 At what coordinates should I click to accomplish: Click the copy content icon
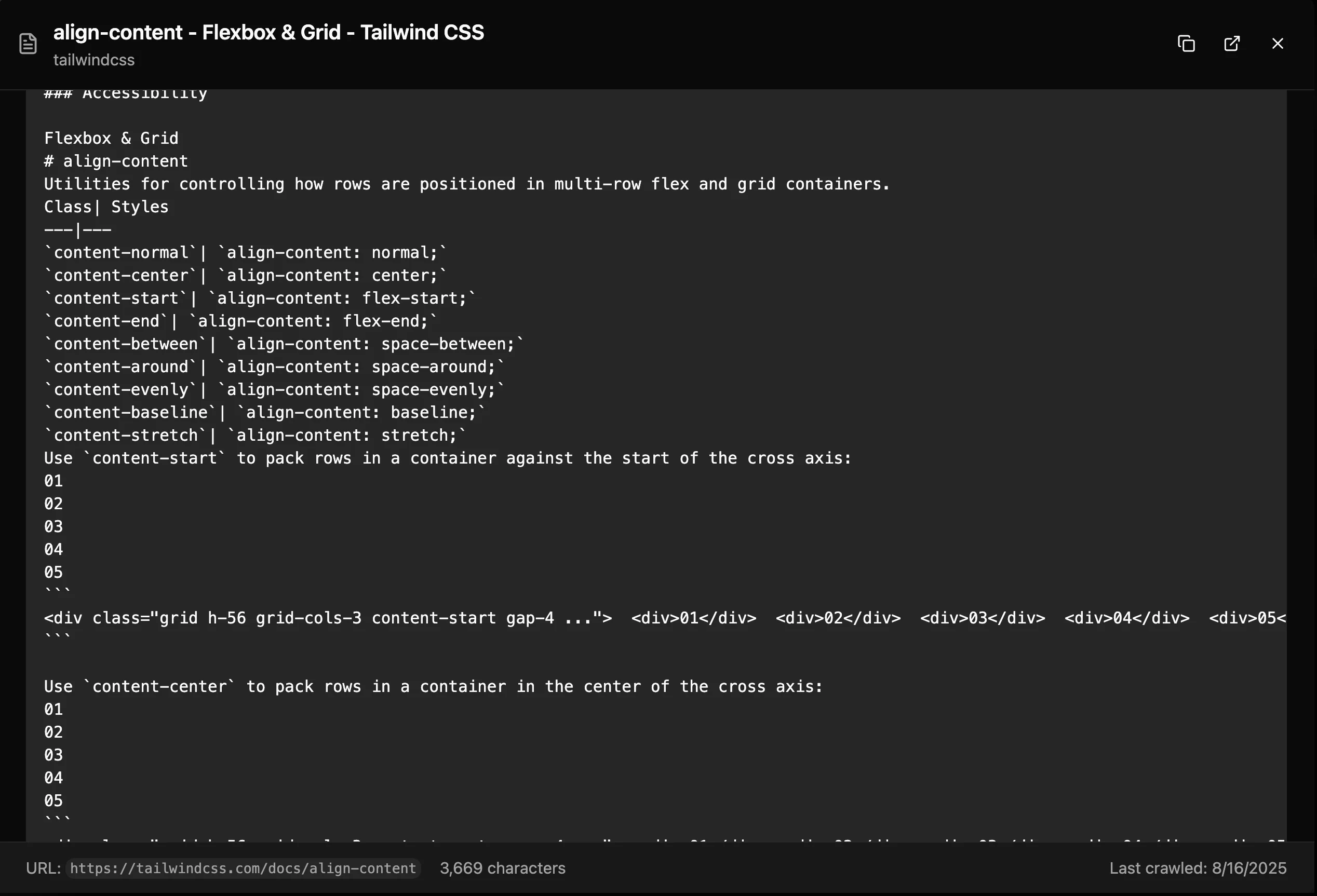tap(1186, 44)
